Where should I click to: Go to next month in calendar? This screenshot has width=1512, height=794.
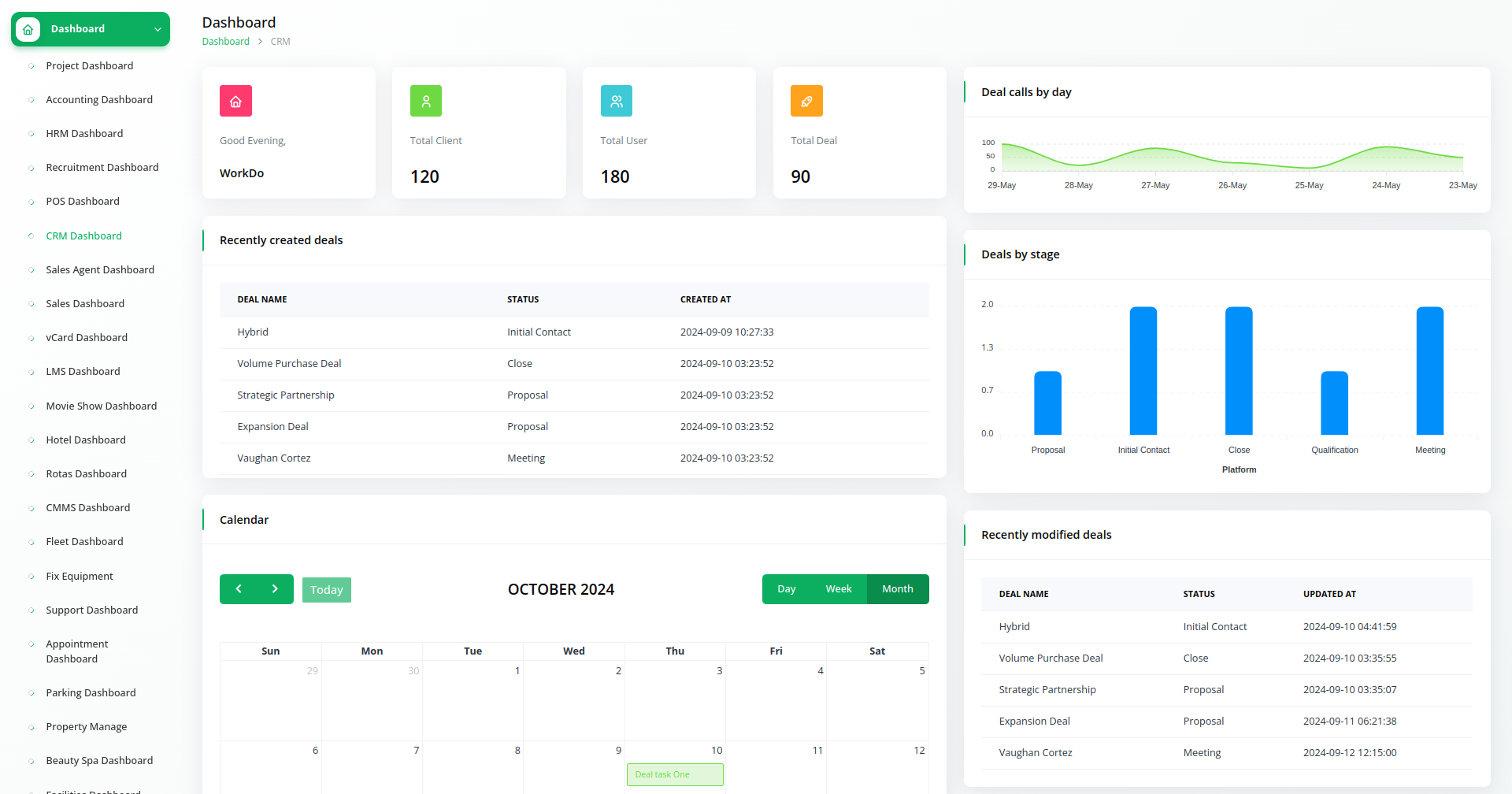point(275,589)
